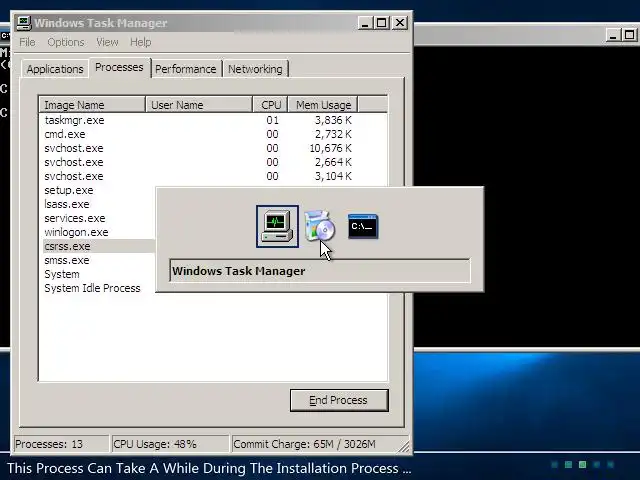Click the CPU Usage: 48% status entry
Viewport: 640px width, 480px height.
click(x=170, y=444)
